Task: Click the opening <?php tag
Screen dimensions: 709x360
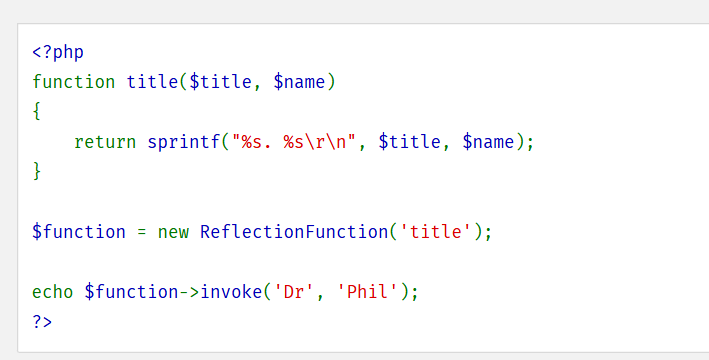Action: [58, 52]
